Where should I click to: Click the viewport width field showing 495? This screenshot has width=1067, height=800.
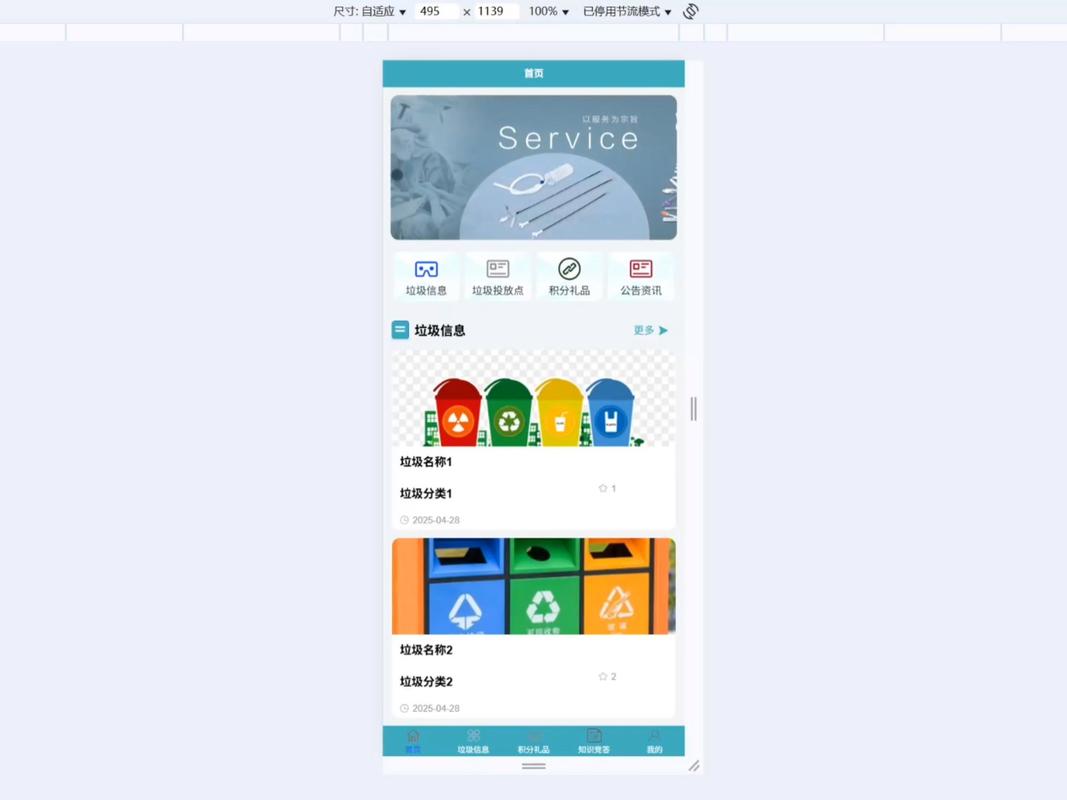coord(436,12)
